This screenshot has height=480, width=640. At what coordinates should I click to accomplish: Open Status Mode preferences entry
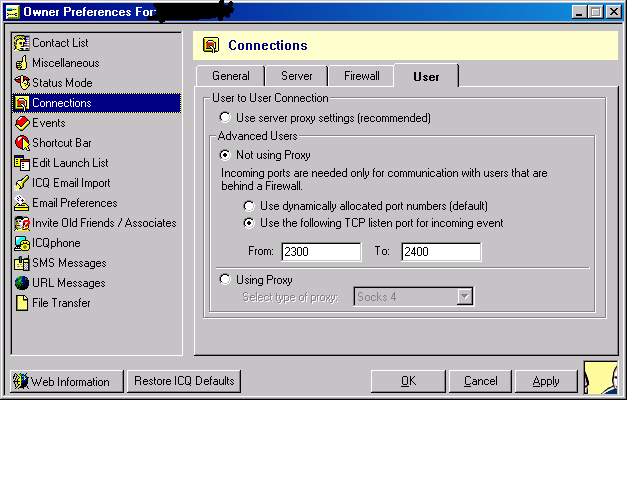point(62,83)
